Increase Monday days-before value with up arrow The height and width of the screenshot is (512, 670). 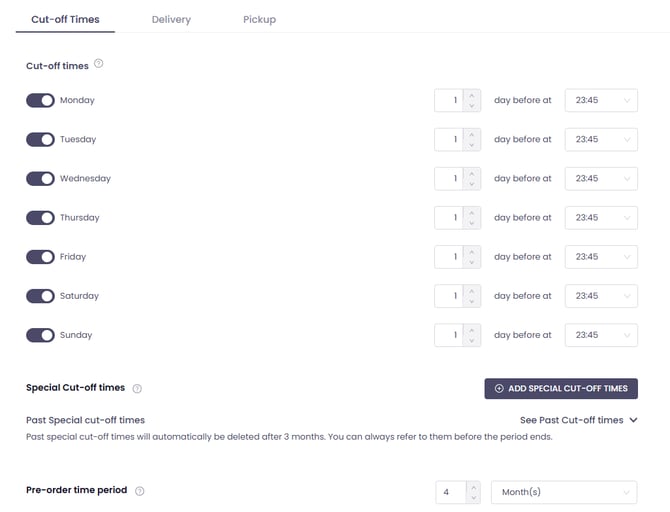coord(472,95)
